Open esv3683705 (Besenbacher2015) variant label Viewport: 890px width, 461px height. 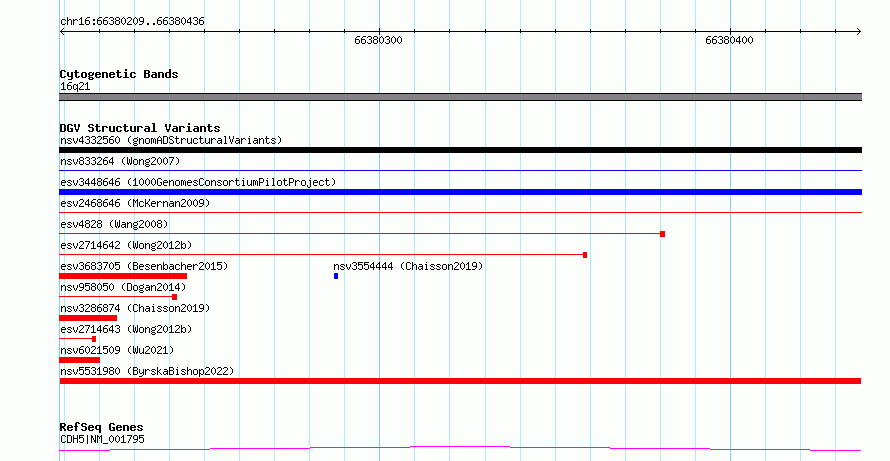(x=144, y=266)
